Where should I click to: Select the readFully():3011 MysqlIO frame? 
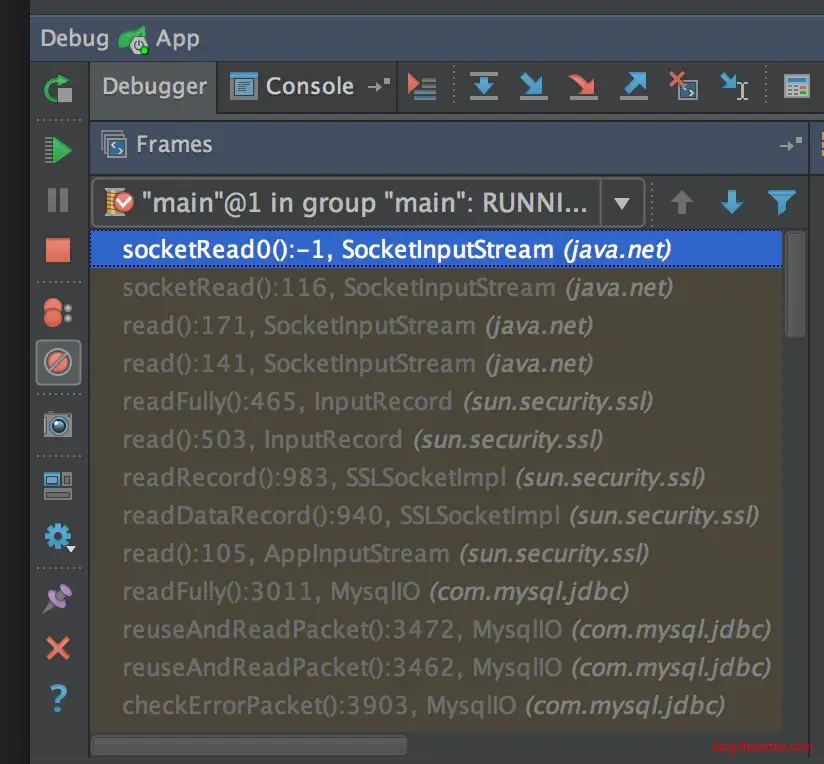point(375,592)
